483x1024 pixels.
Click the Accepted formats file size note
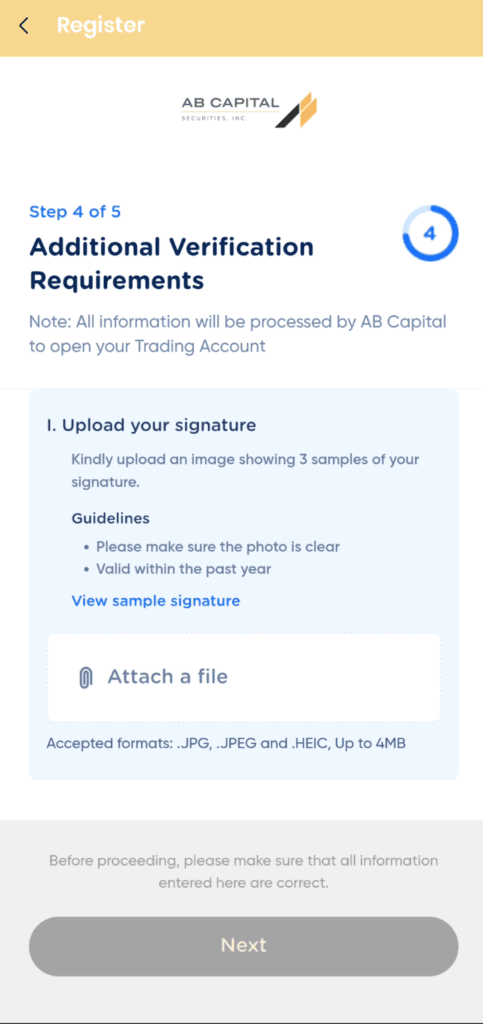[x=226, y=744]
